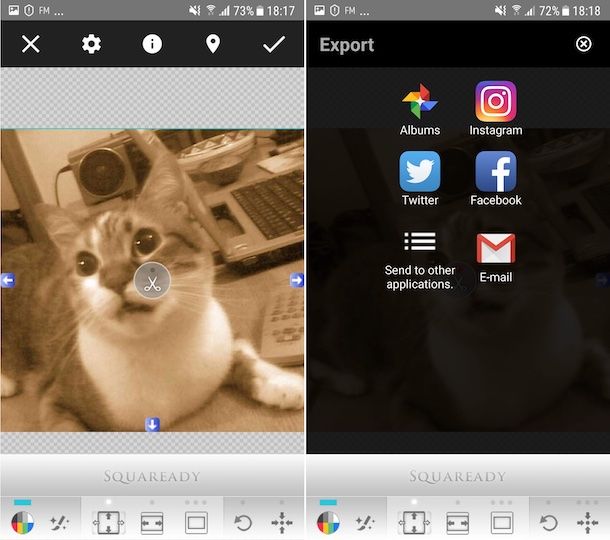Tap the 18:18 clock in the right status bar

[x=587, y=11]
